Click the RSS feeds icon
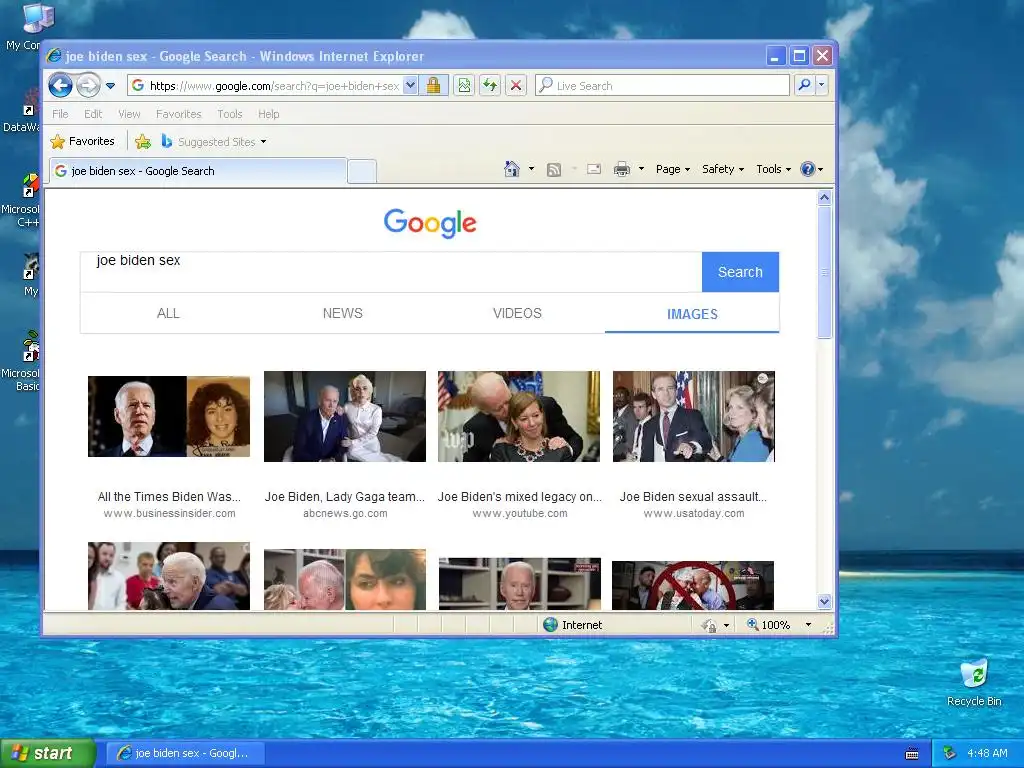The width and height of the screenshot is (1024, 768). coord(554,170)
